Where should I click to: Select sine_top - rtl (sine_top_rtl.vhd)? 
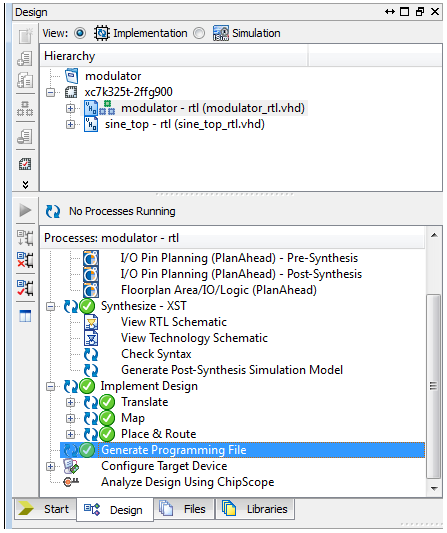(185, 124)
